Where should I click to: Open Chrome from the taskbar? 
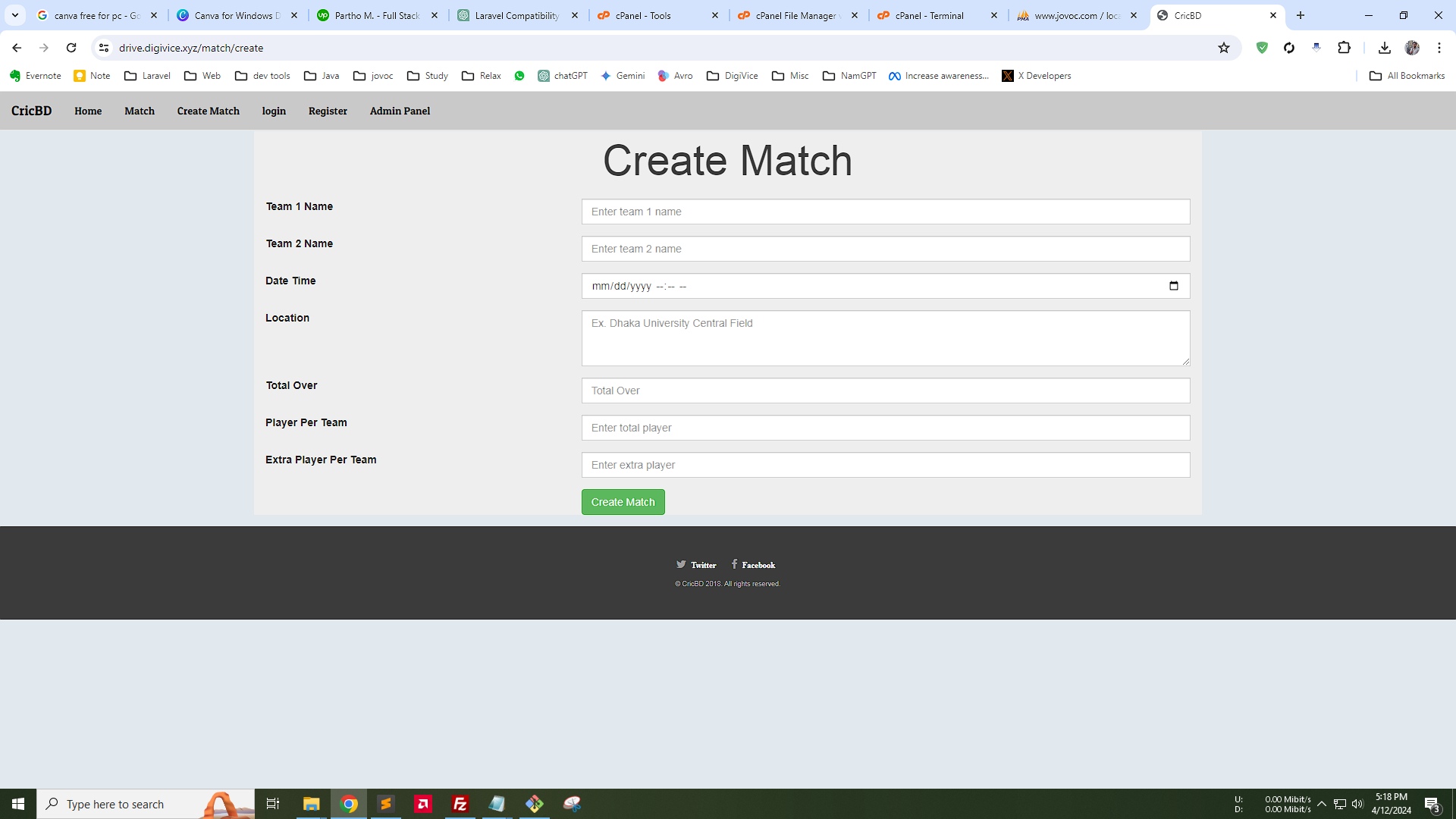[x=348, y=803]
